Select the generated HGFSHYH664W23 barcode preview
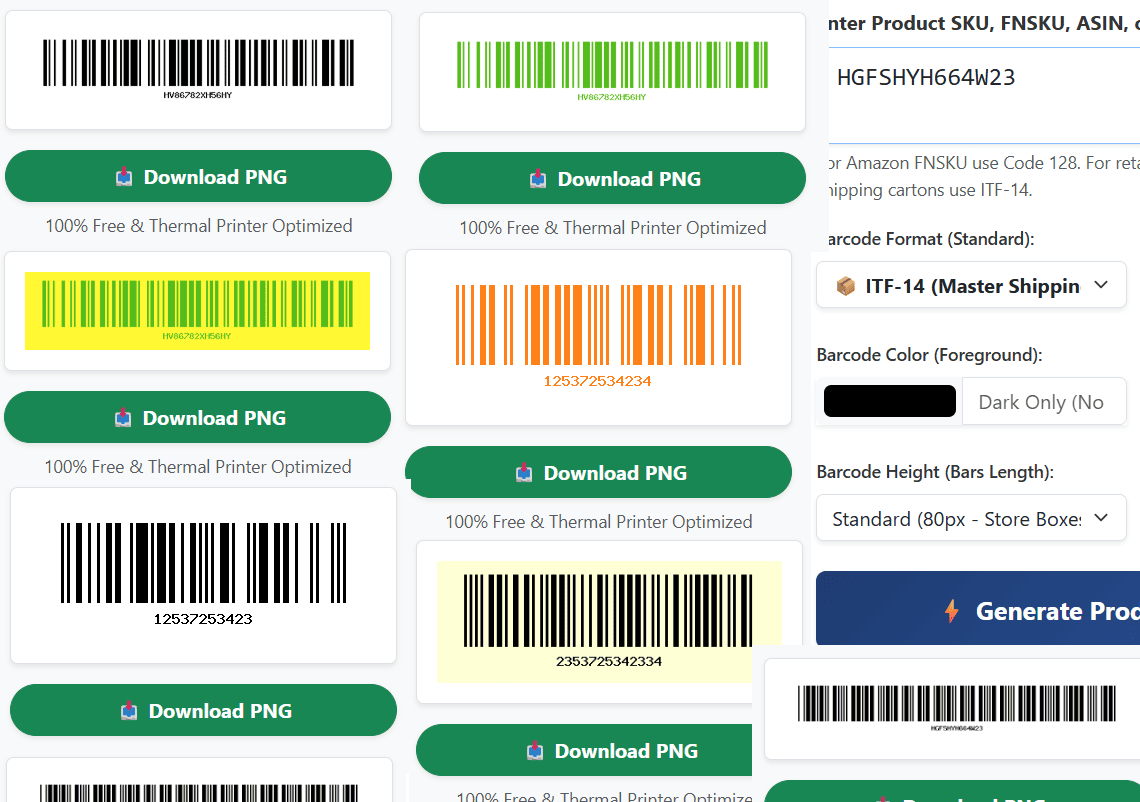Screen dimensions: 1140x802 point(957,707)
